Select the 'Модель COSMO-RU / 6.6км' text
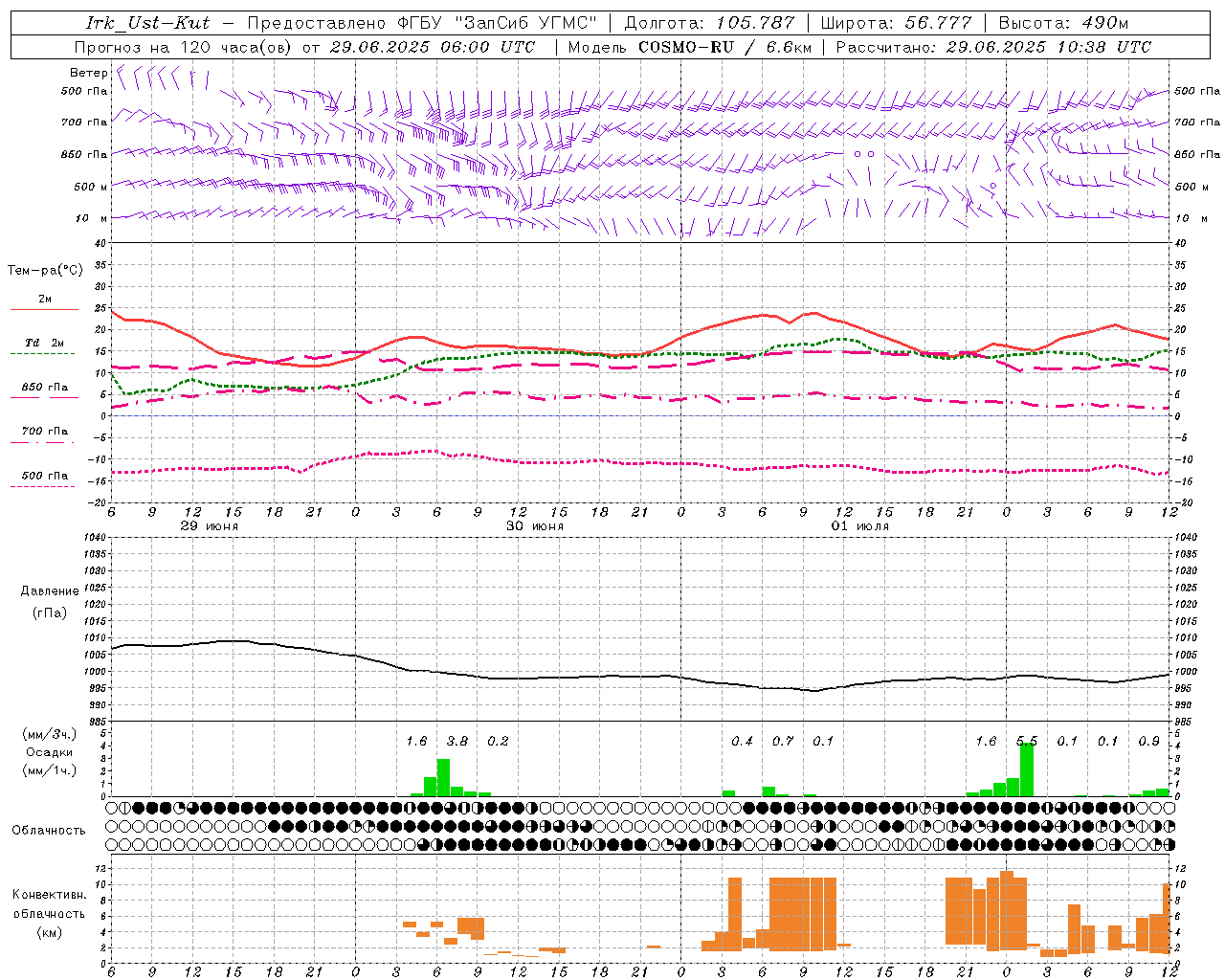This screenshot has width=1225, height=980. (x=691, y=47)
